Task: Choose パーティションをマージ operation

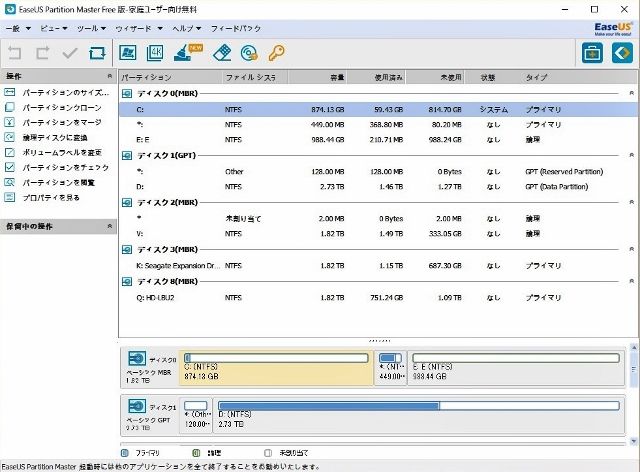Action: 53,122
